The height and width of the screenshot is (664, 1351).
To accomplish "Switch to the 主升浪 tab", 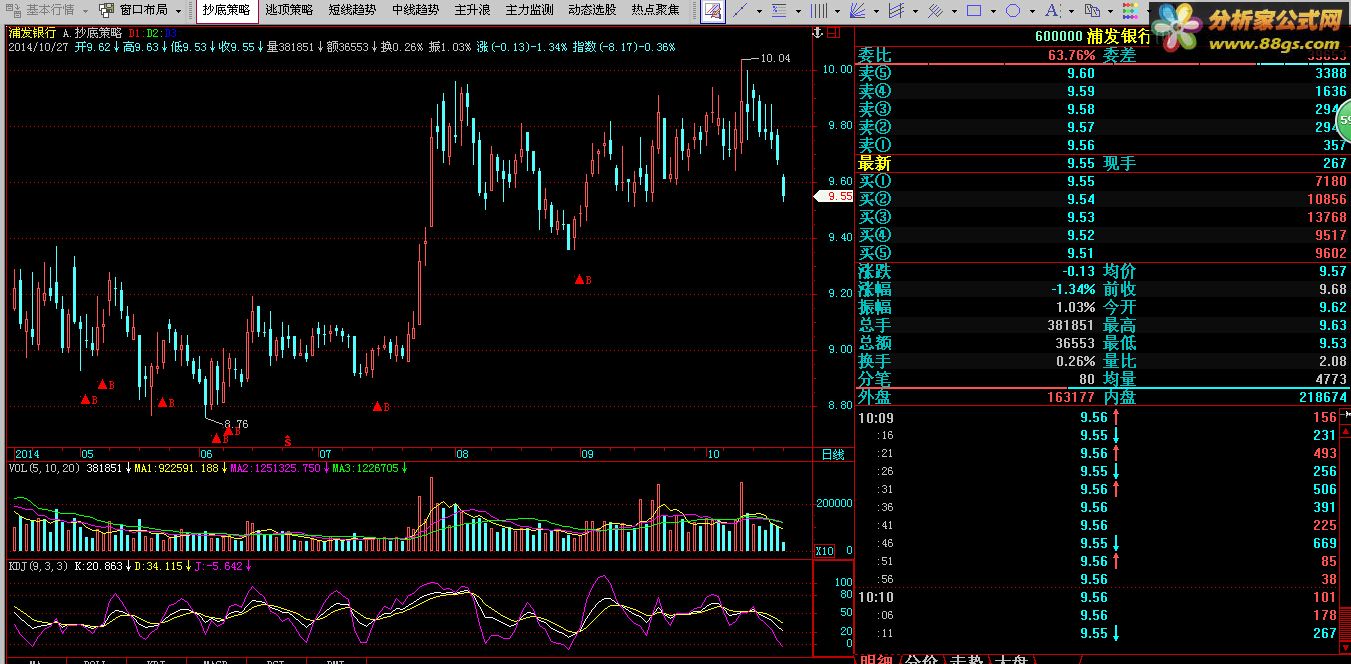I will 472,10.
